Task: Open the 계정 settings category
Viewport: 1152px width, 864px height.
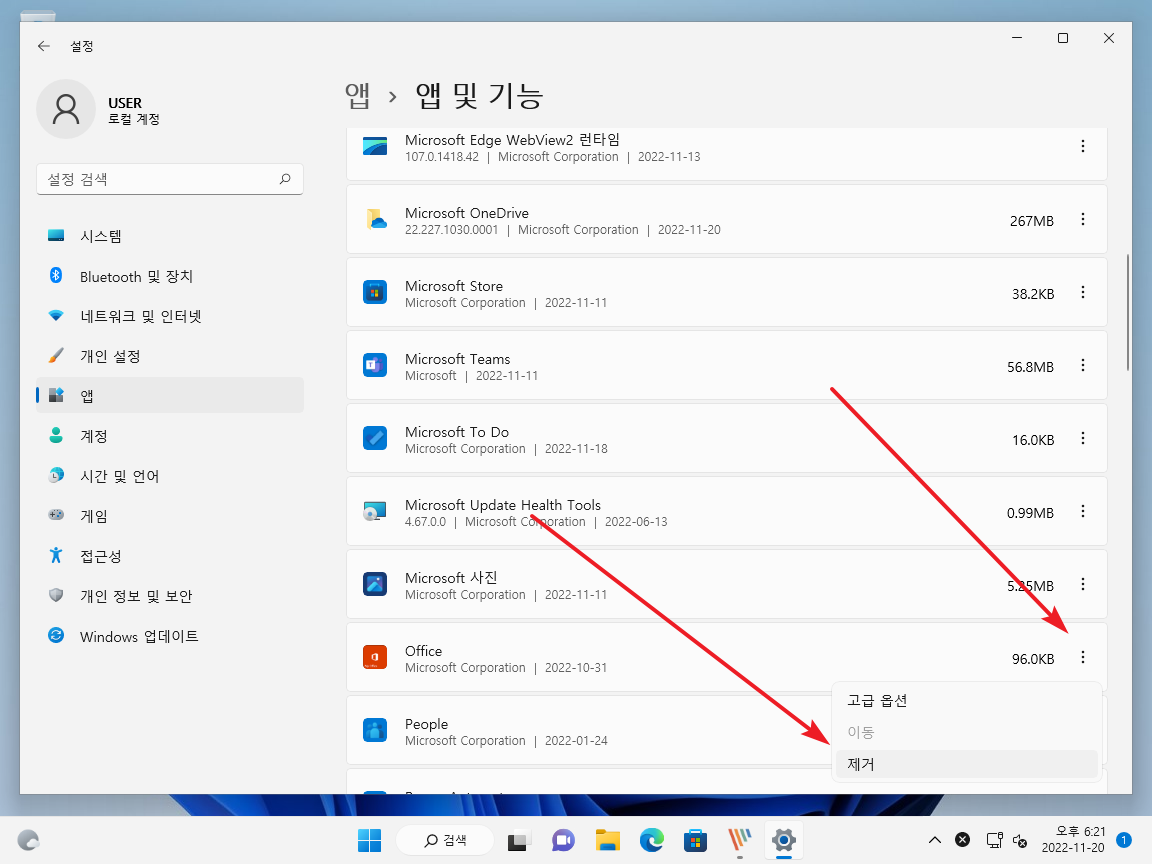Action: [x=170, y=436]
